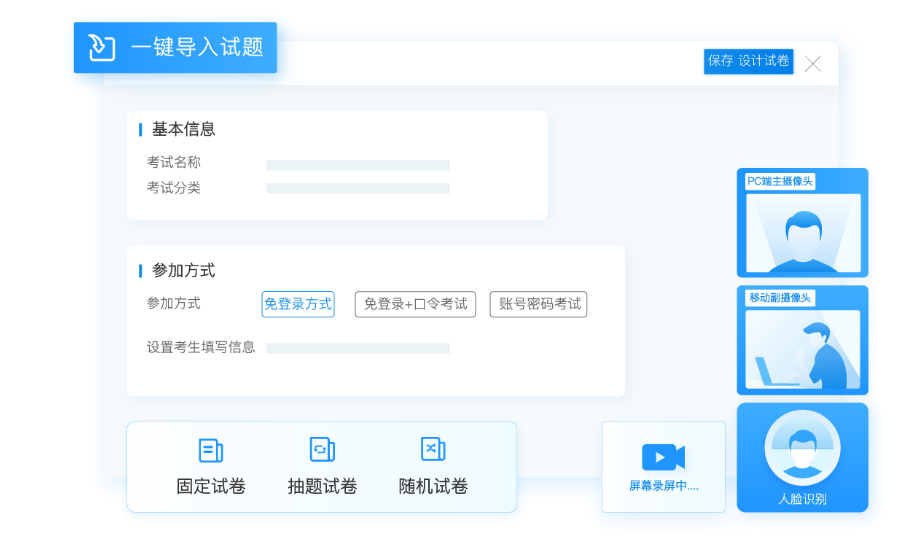Click the 设置考生填写信息 field
This screenshot has height=551, width=906.
pos(357,348)
